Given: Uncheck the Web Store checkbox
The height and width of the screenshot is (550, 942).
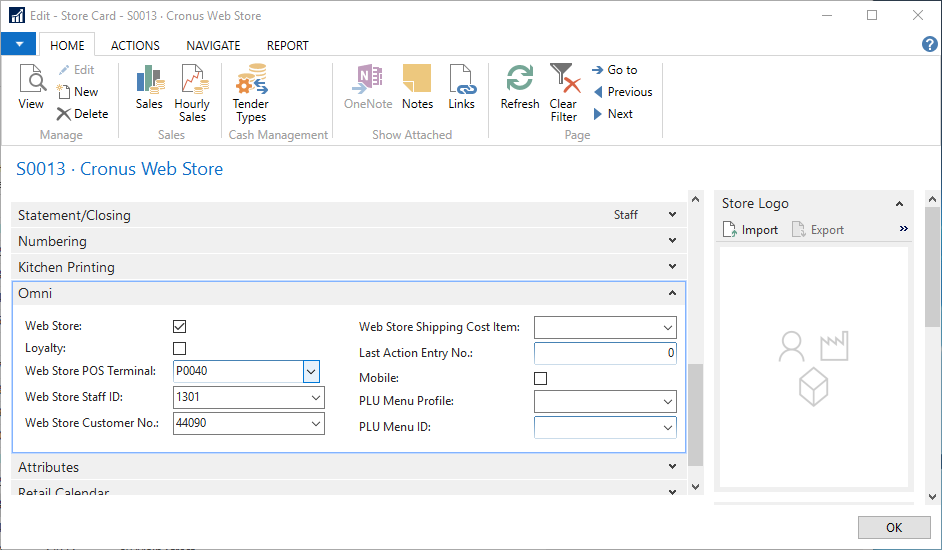Looking at the screenshot, I should click(180, 326).
